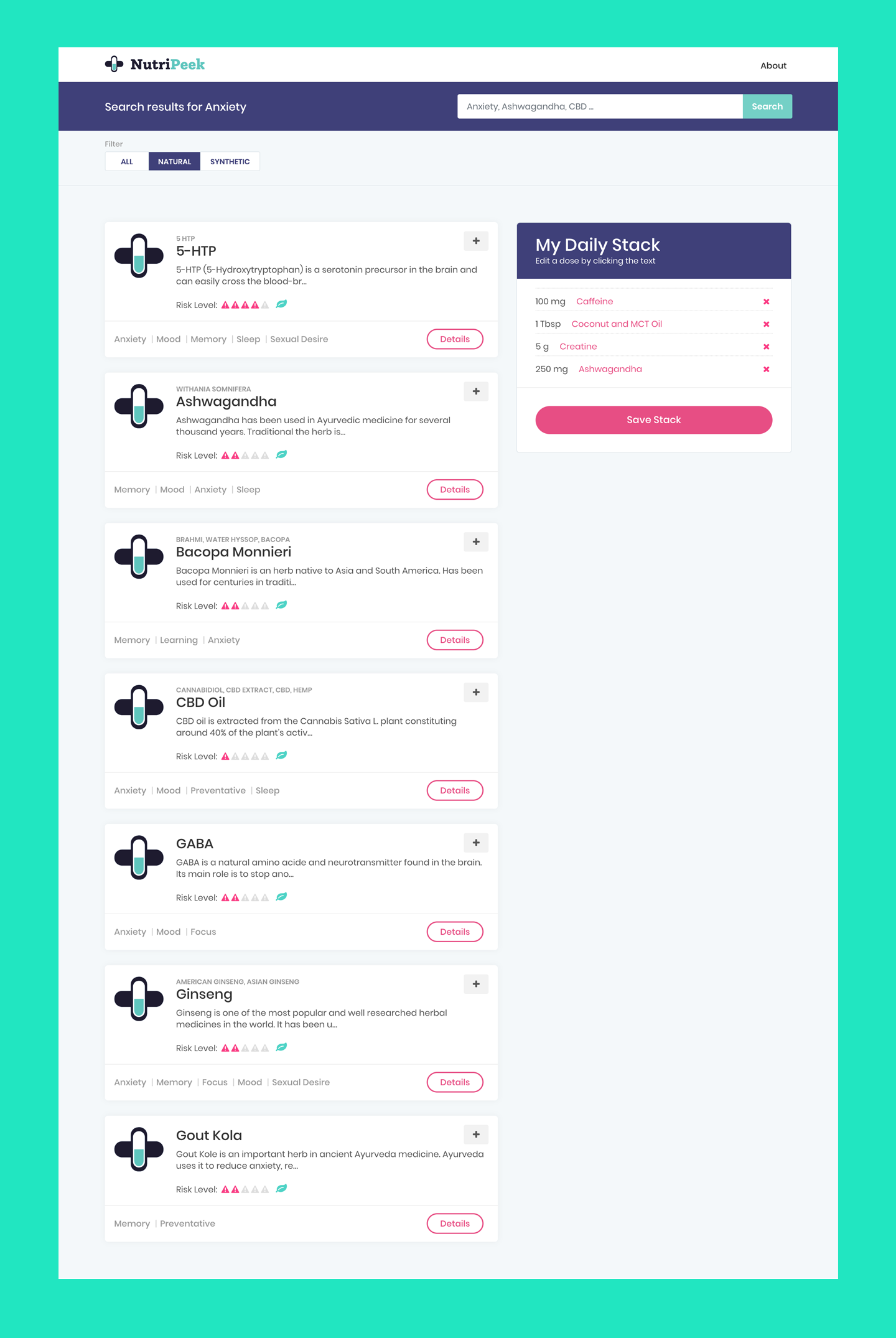Switch filter to SYNTHETIC
Image resolution: width=896 pixels, height=1338 pixels.
tap(230, 161)
